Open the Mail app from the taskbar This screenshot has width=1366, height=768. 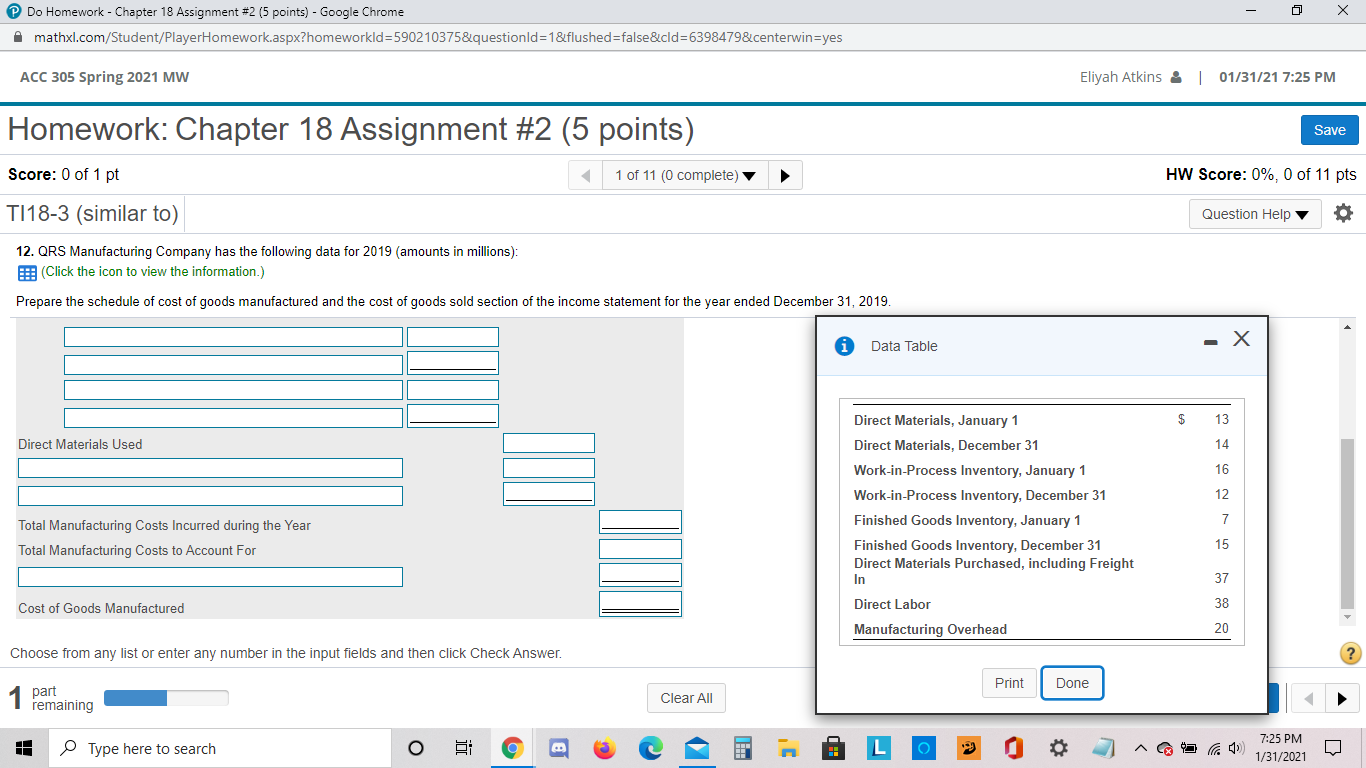696,748
